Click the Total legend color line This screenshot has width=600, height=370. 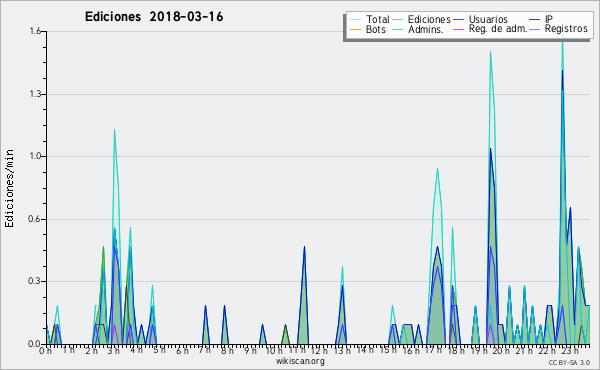[355, 20]
